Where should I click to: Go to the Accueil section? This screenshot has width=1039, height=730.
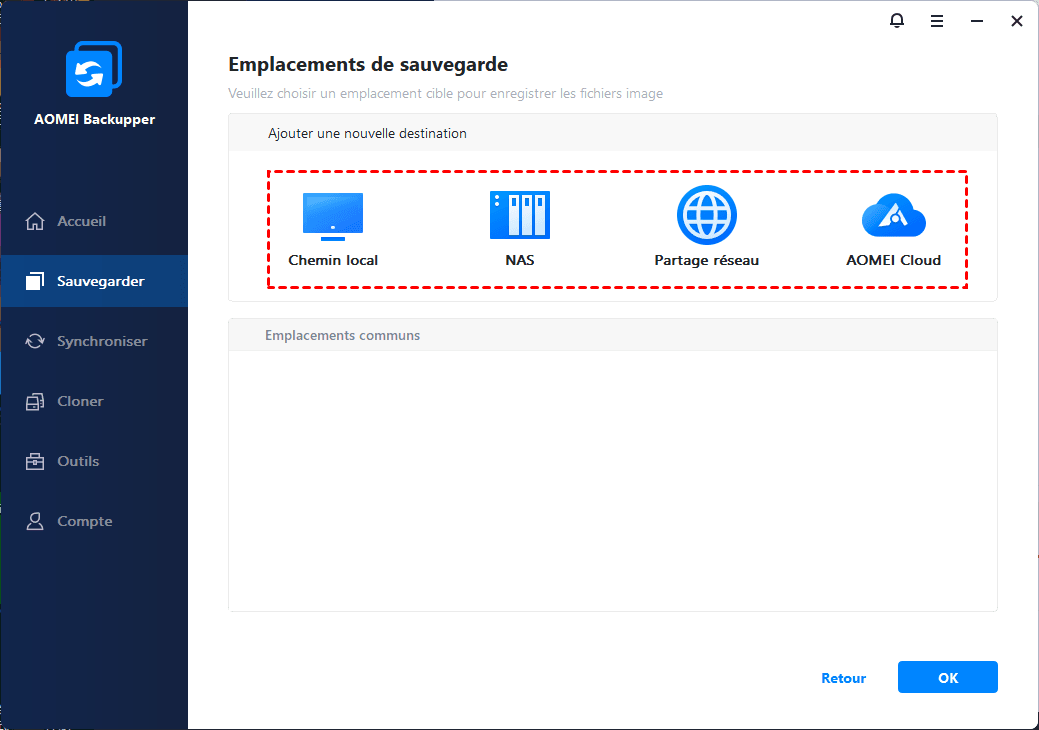click(94, 221)
